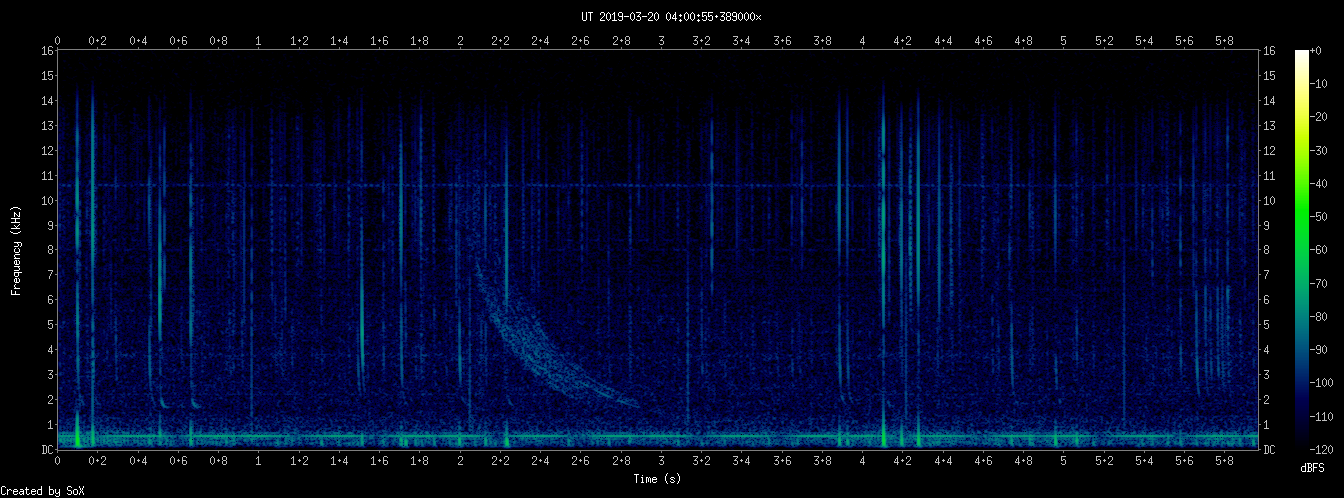The image size is (1344, 498).
Task: Click "9" on the right frequency axis
Action: (x=1266, y=225)
